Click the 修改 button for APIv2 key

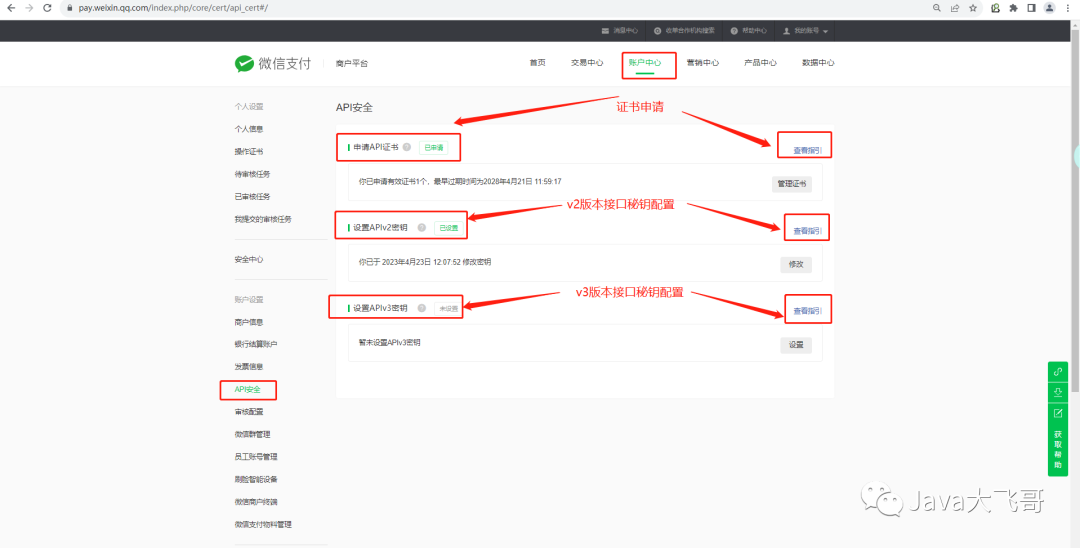point(796,264)
